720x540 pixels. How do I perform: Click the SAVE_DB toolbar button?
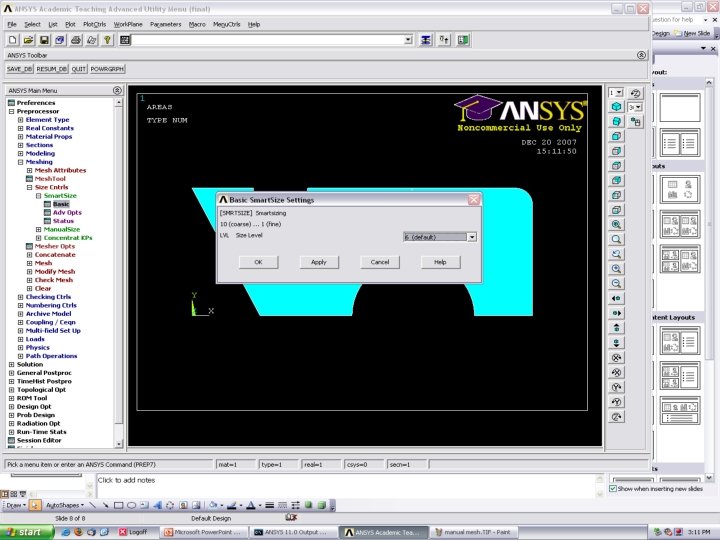(19, 69)
